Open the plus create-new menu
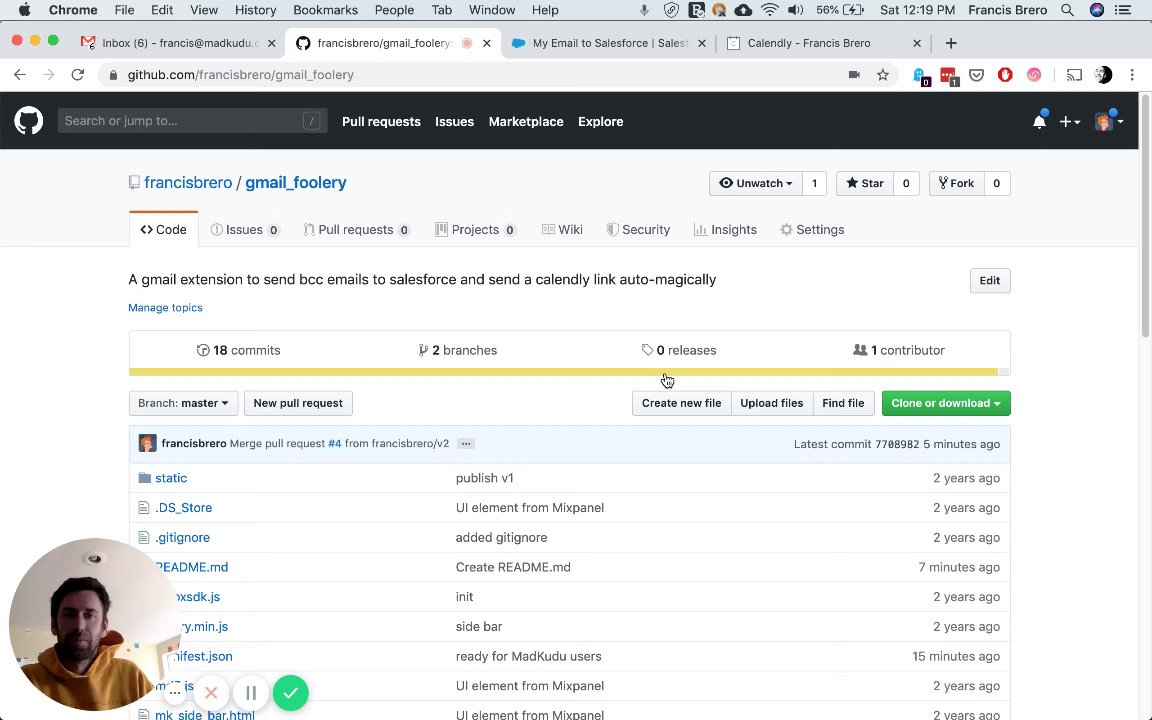 tap(1069, 122)
